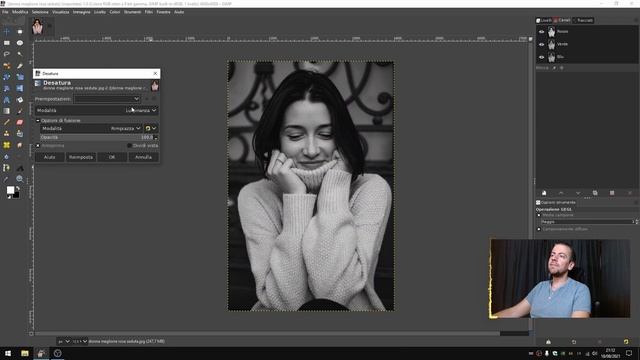Toggle Anteprima preview checkbox

pyautogui.click(x=38, y=146)
